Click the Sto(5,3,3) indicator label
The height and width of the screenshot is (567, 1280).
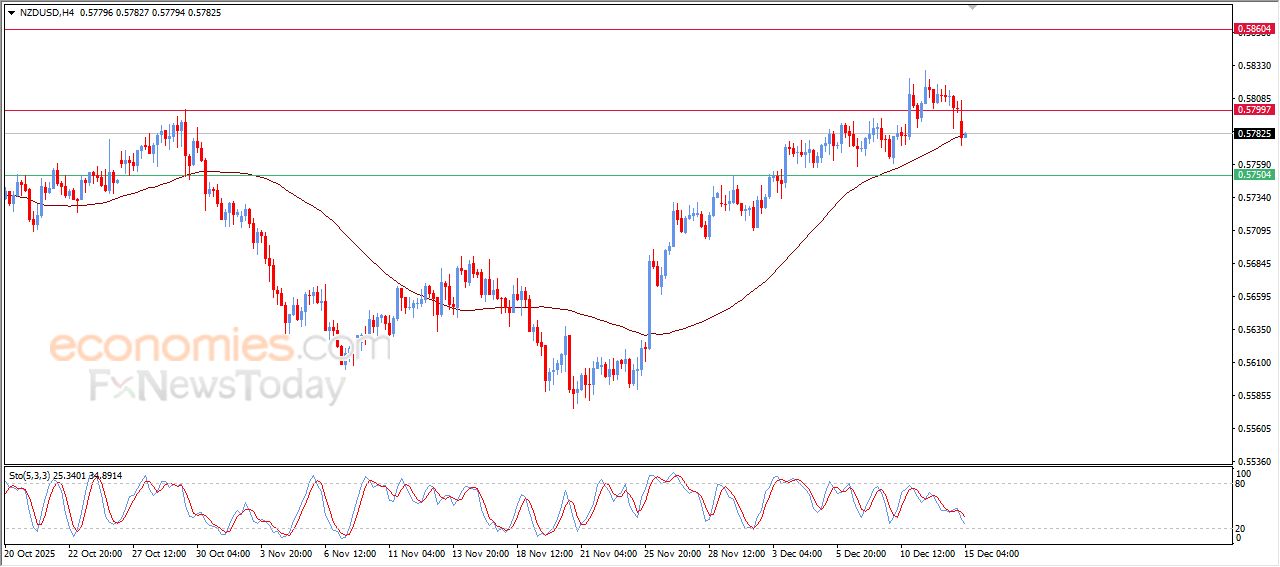click(35, 476)
